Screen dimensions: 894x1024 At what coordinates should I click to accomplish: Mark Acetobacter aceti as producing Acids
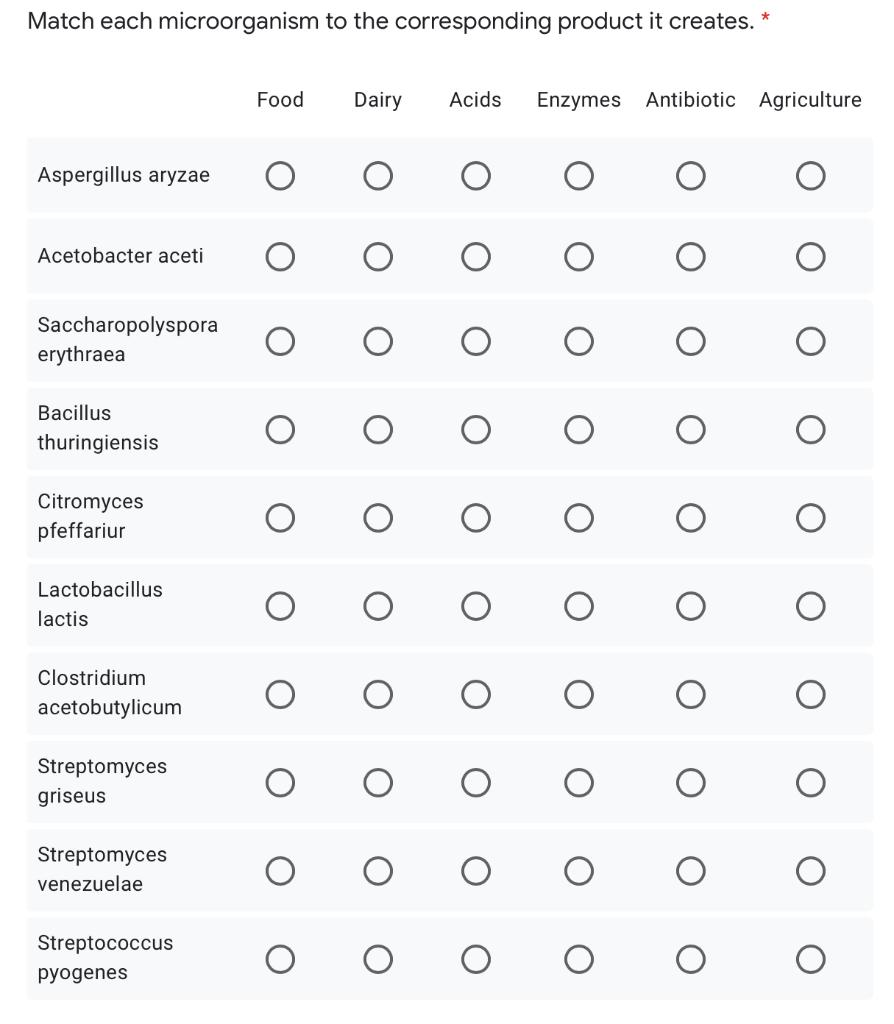pyautogui.click(x=475, y=256)
